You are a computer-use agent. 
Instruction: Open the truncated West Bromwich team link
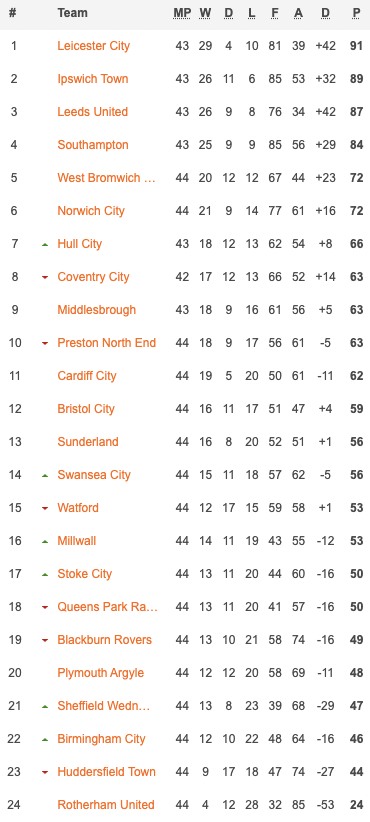click(x=106, y=178)
